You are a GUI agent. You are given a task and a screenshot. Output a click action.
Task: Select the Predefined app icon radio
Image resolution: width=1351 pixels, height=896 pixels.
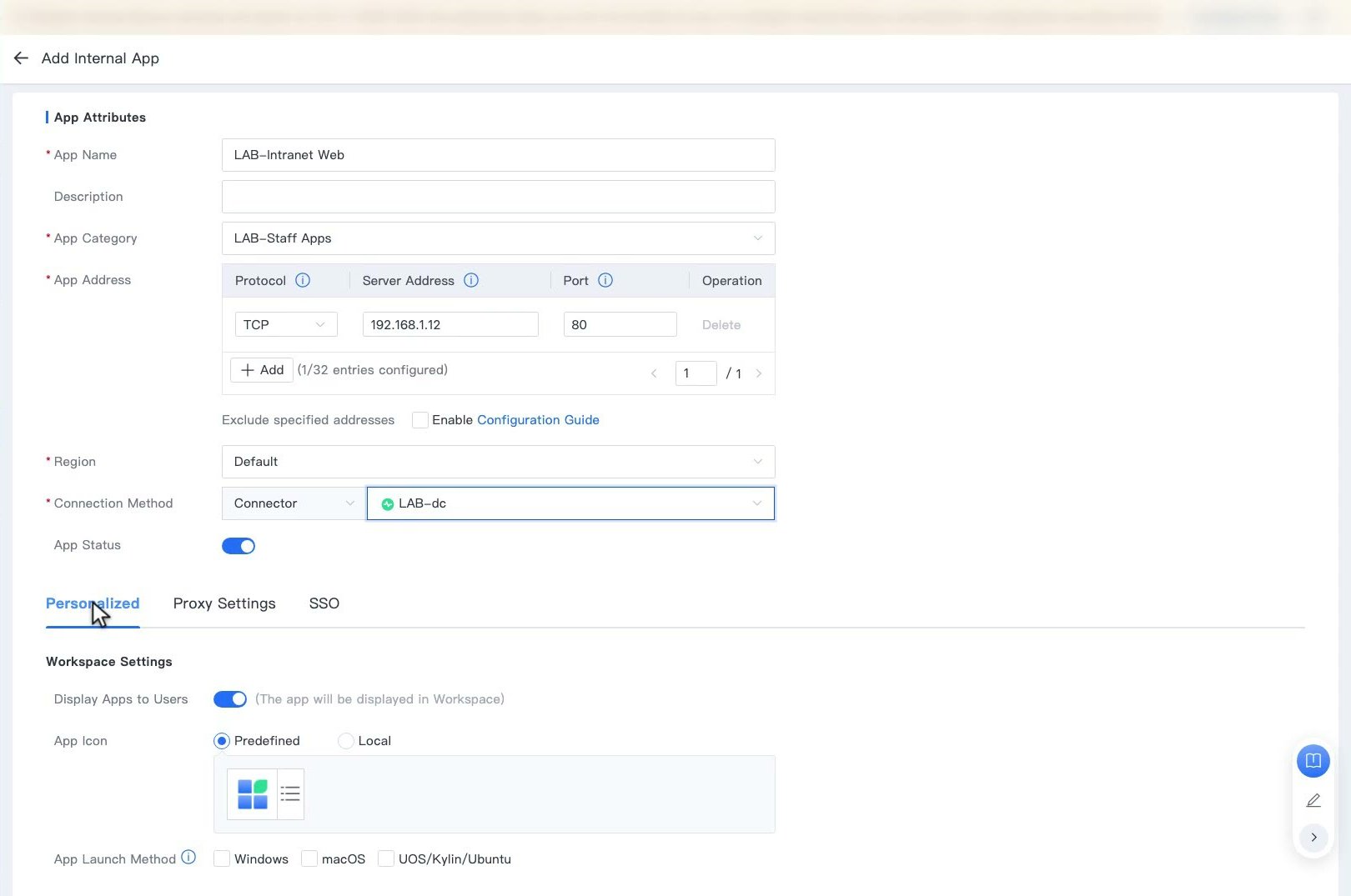(222, 741)
